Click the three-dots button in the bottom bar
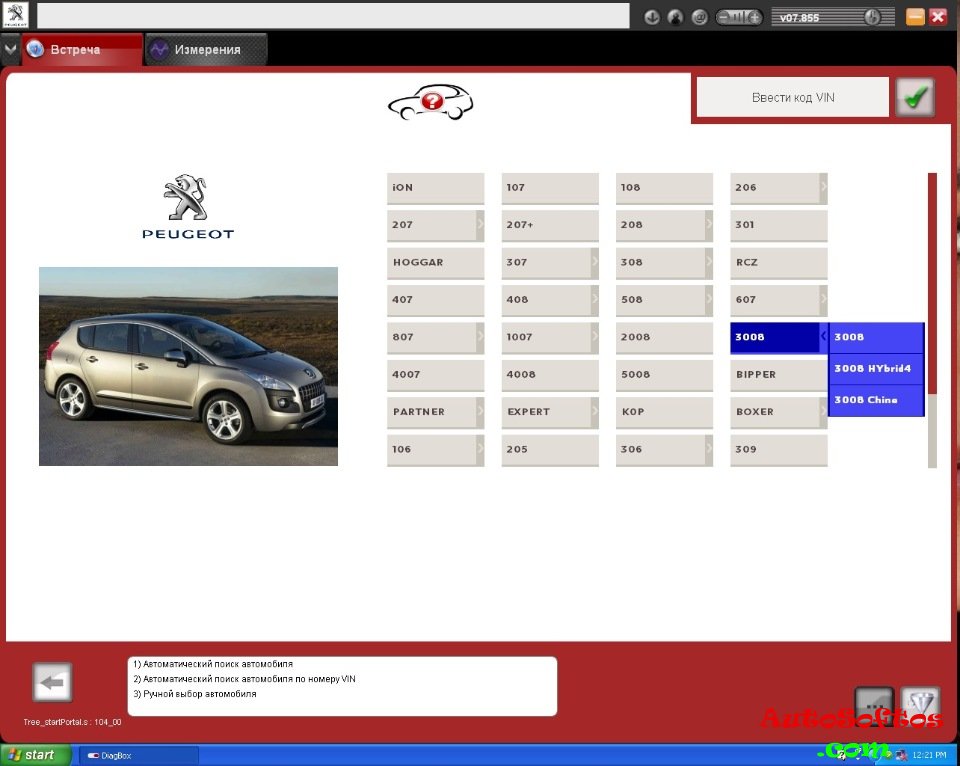 (874, 705)
